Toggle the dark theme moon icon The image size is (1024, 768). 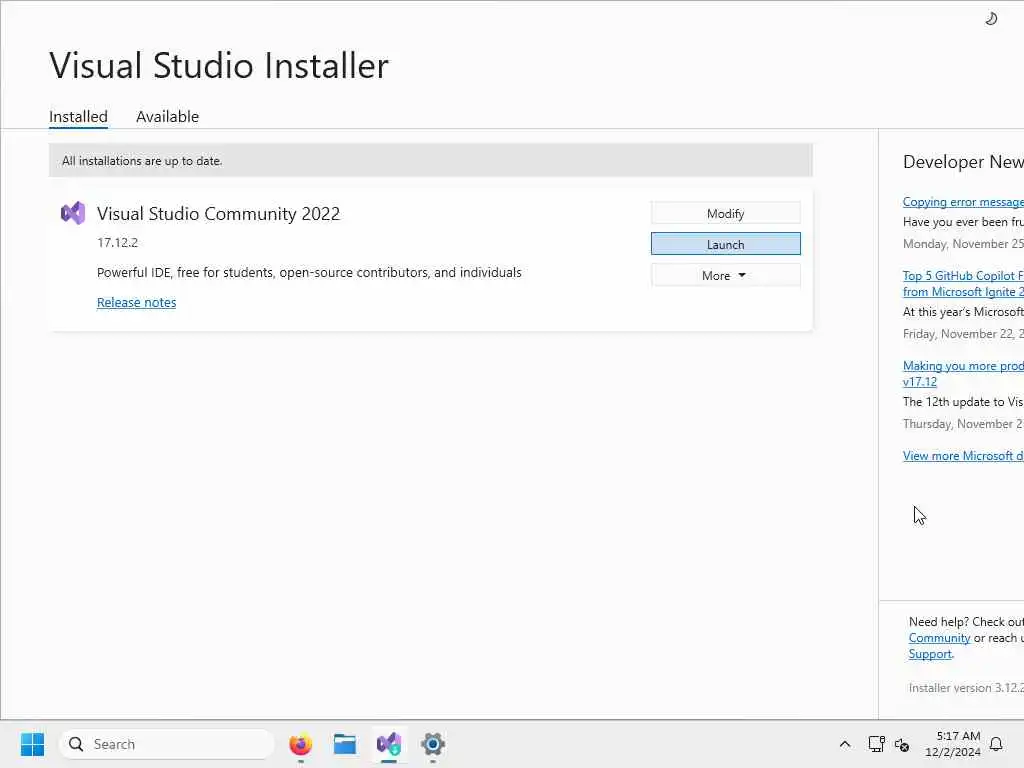tap(991, 19)
